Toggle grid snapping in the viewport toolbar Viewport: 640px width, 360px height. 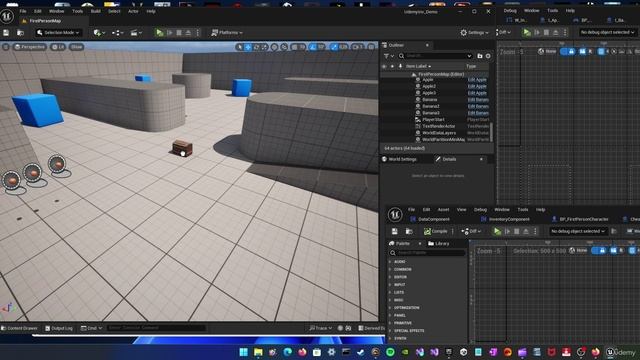(295, 47)
